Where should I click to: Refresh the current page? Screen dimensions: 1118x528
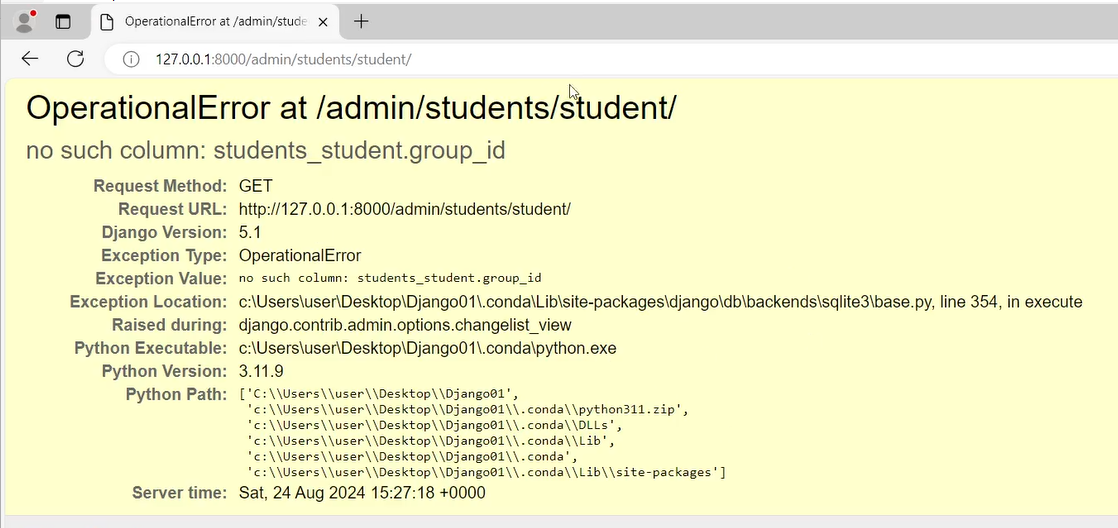click(x=75, y=59)
